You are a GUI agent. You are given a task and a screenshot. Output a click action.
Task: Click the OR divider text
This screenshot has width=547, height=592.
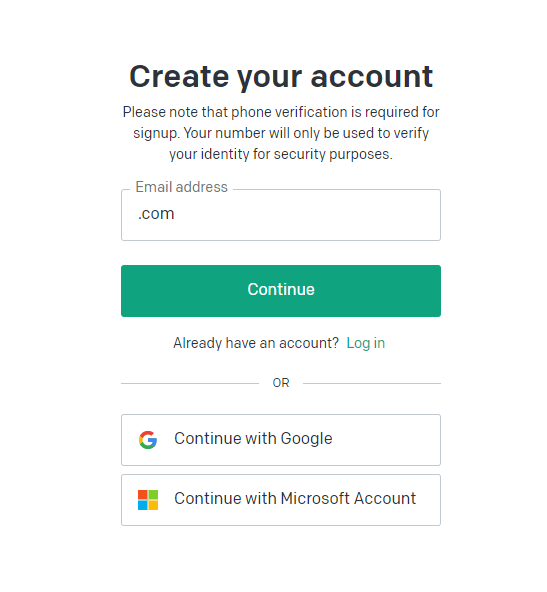point(280,383)
